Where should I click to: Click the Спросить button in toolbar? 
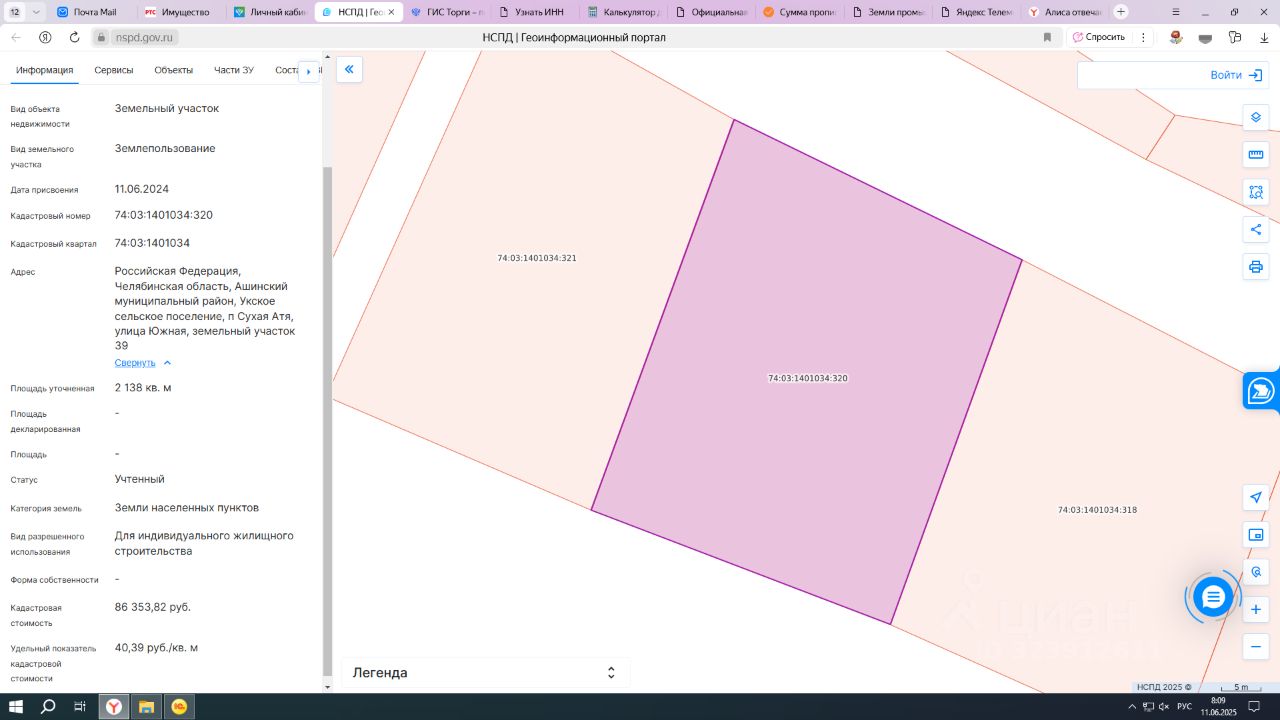tap(1099, 37)
